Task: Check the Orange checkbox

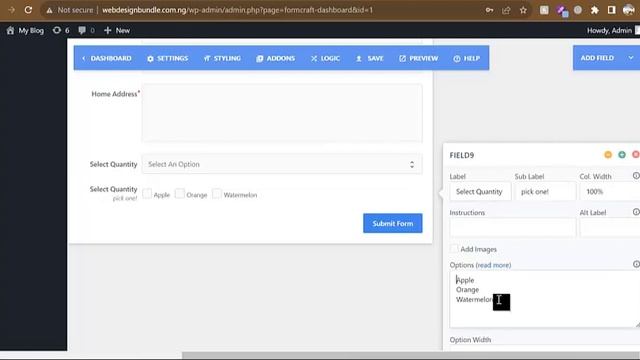Action: pyautogui.click(x=180, y=193)
